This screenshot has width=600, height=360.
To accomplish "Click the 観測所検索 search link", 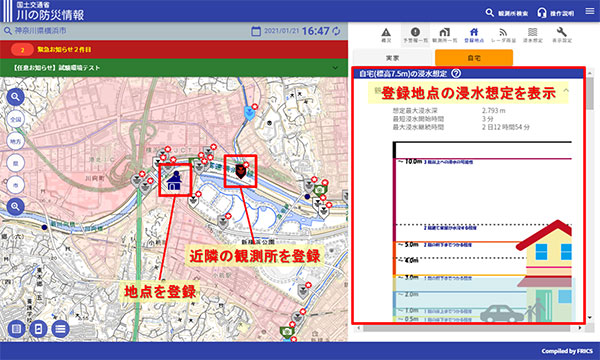I will tap(507, 13).
